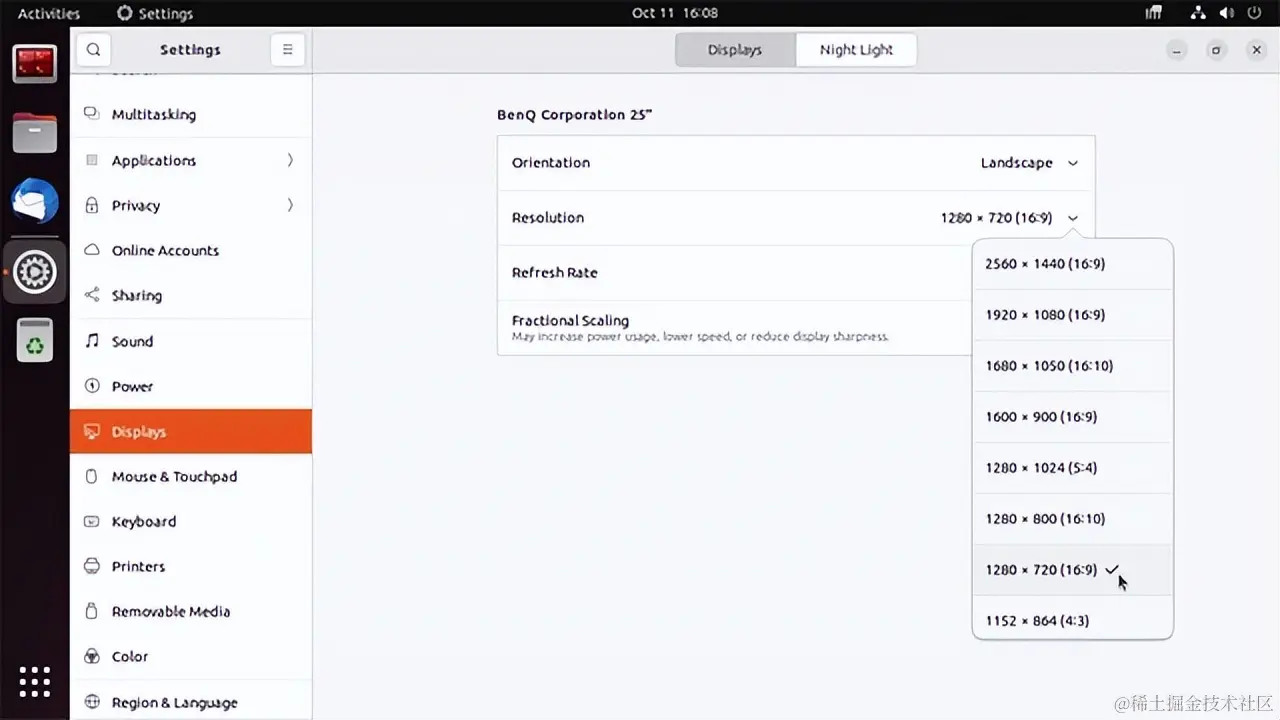Click the BenQ Corporation 25" heading
Screen dimensions: 1280x720
pyautogui.click(x=574, y=114)
